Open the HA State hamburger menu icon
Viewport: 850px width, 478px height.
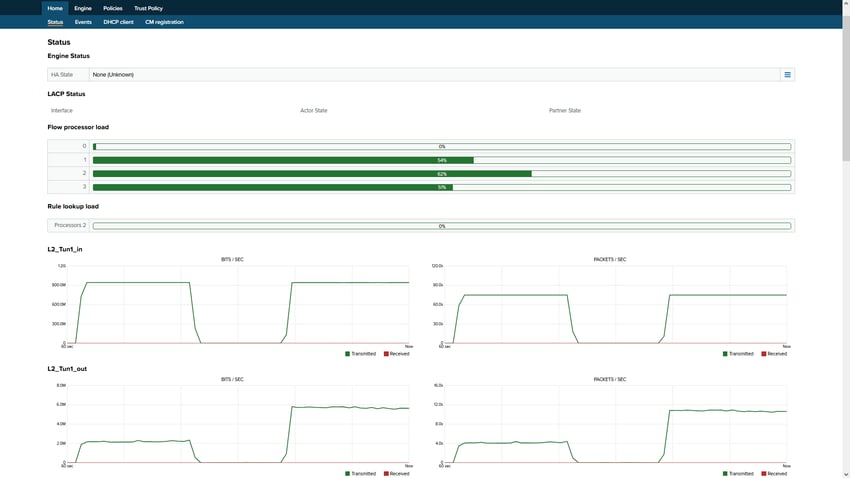(x=787, y=75)
